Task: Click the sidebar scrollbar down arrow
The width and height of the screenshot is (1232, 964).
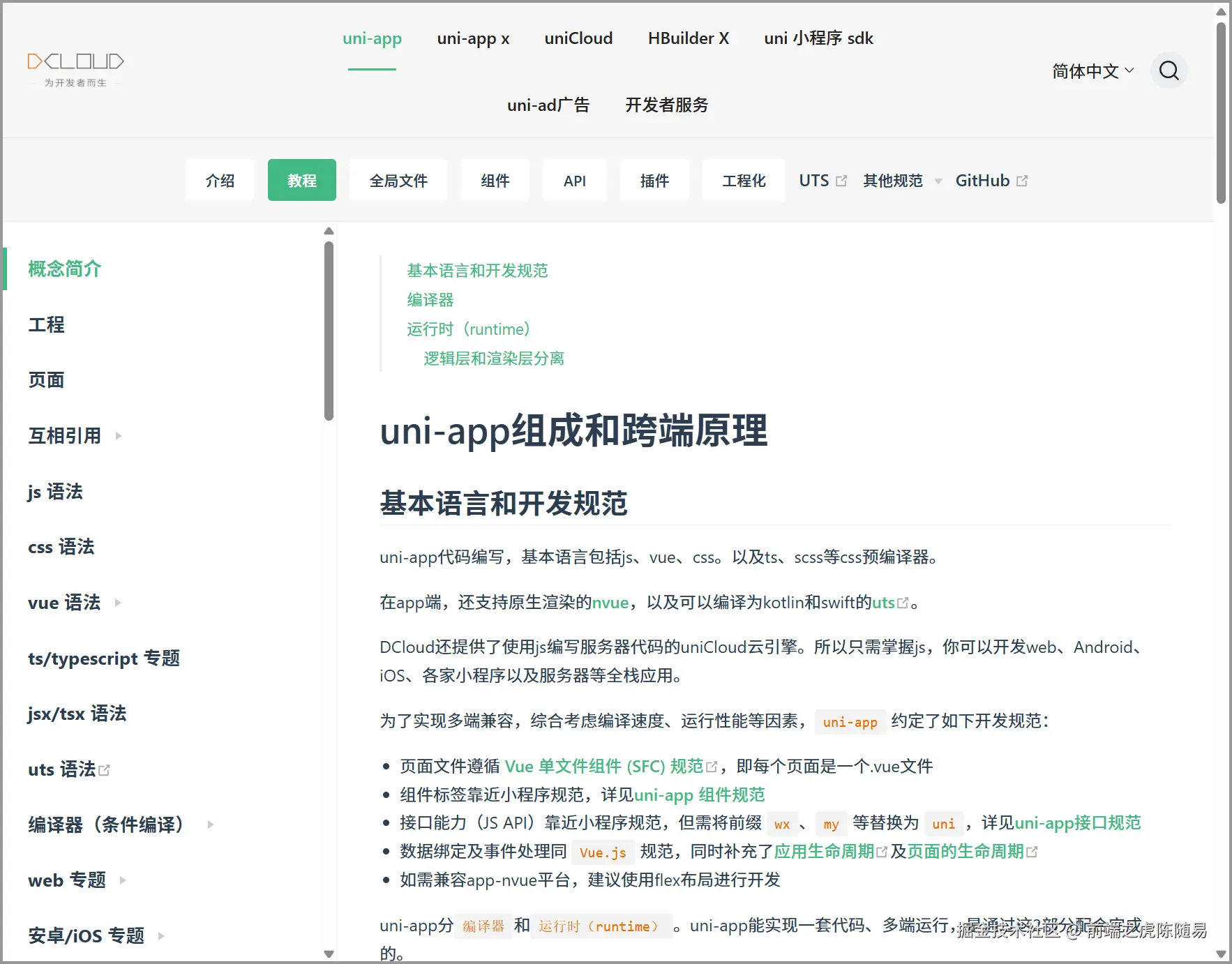Action: point(329,954)
